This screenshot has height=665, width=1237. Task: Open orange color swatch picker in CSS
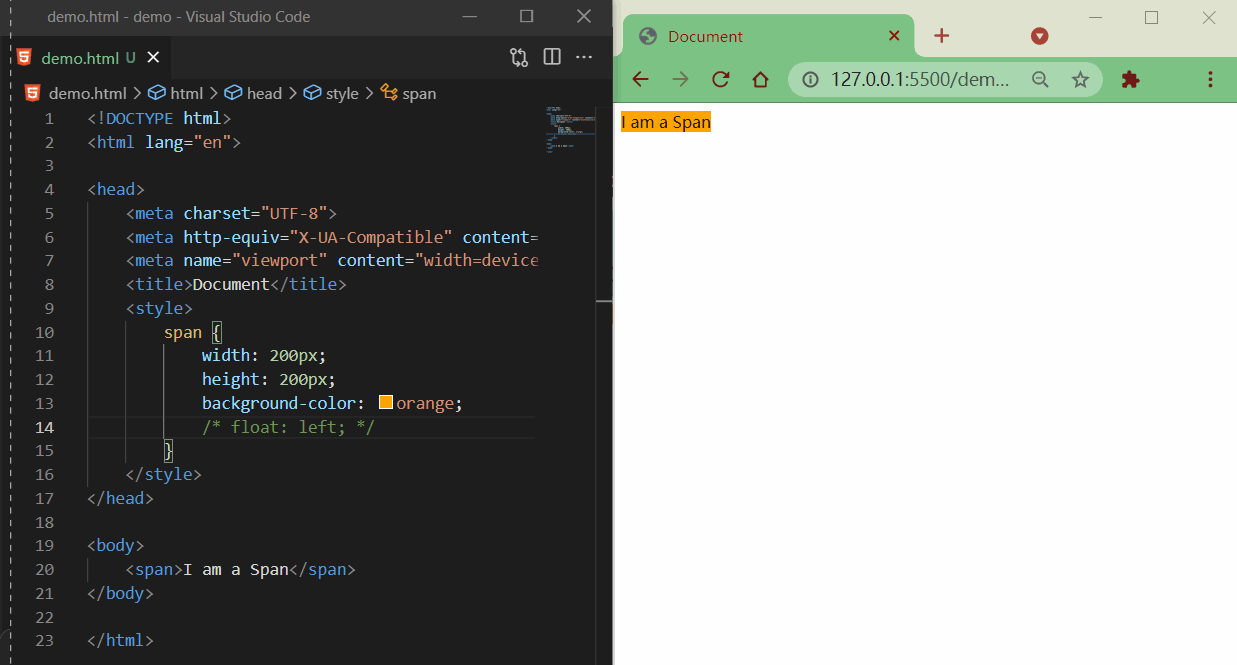[x=386, y=403]
